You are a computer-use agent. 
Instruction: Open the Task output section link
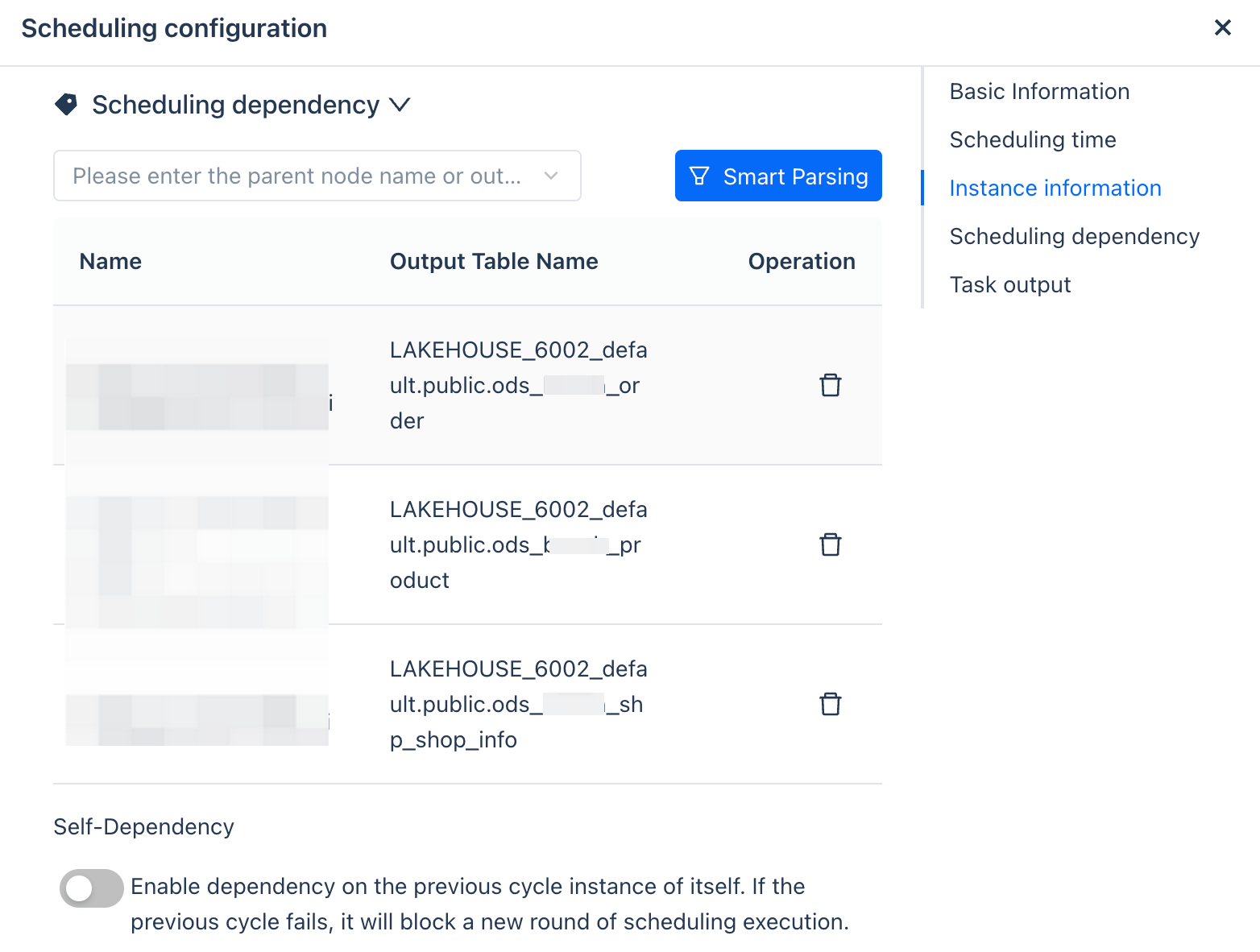(1009, 285)
